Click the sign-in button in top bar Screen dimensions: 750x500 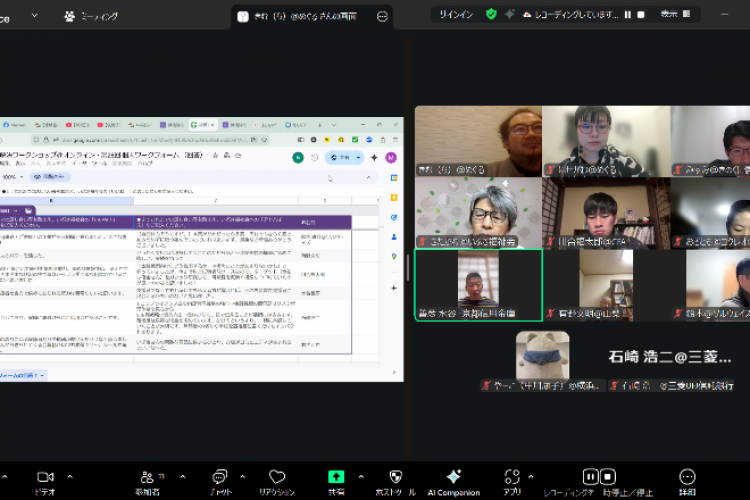[455, 15]
